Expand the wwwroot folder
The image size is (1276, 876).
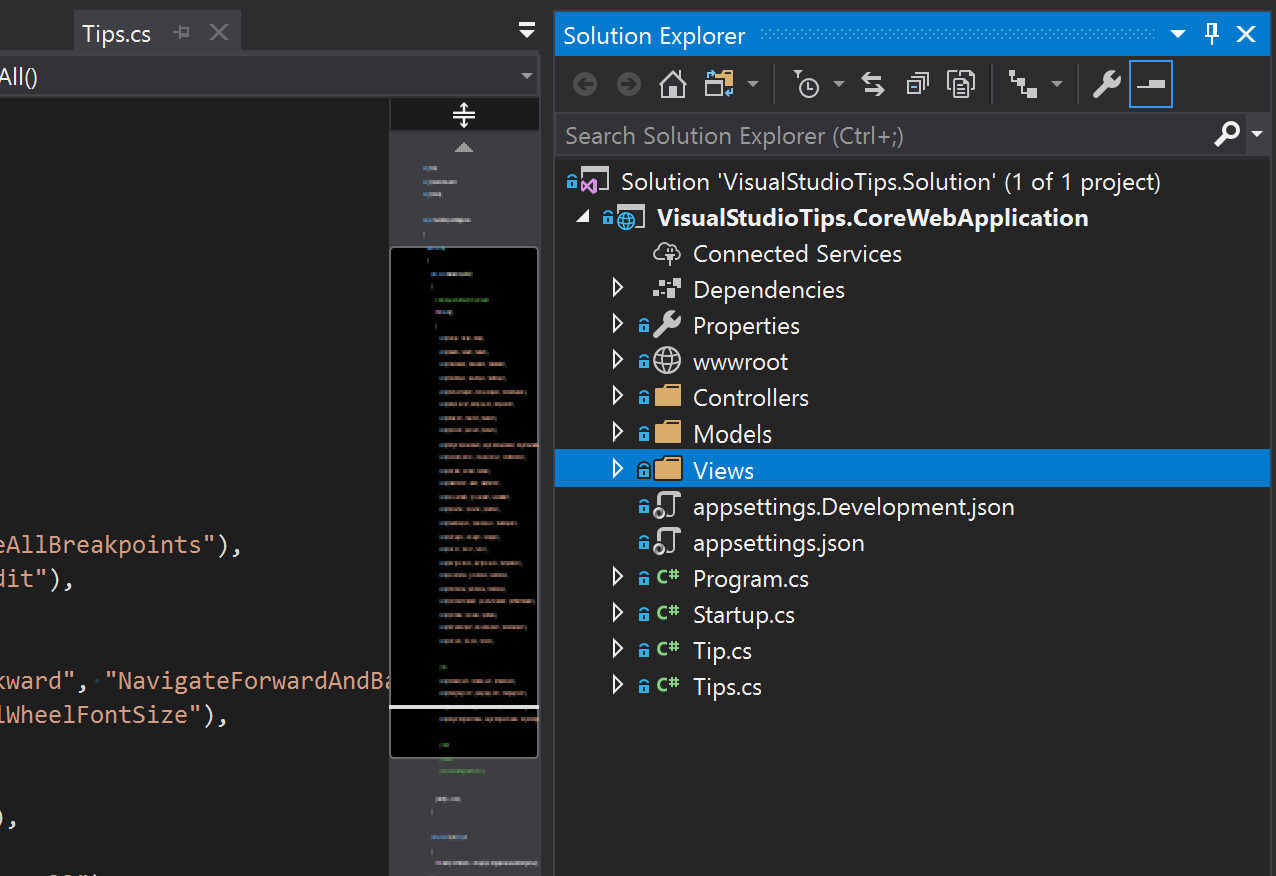pyautogui.click(x=618, y=361)
